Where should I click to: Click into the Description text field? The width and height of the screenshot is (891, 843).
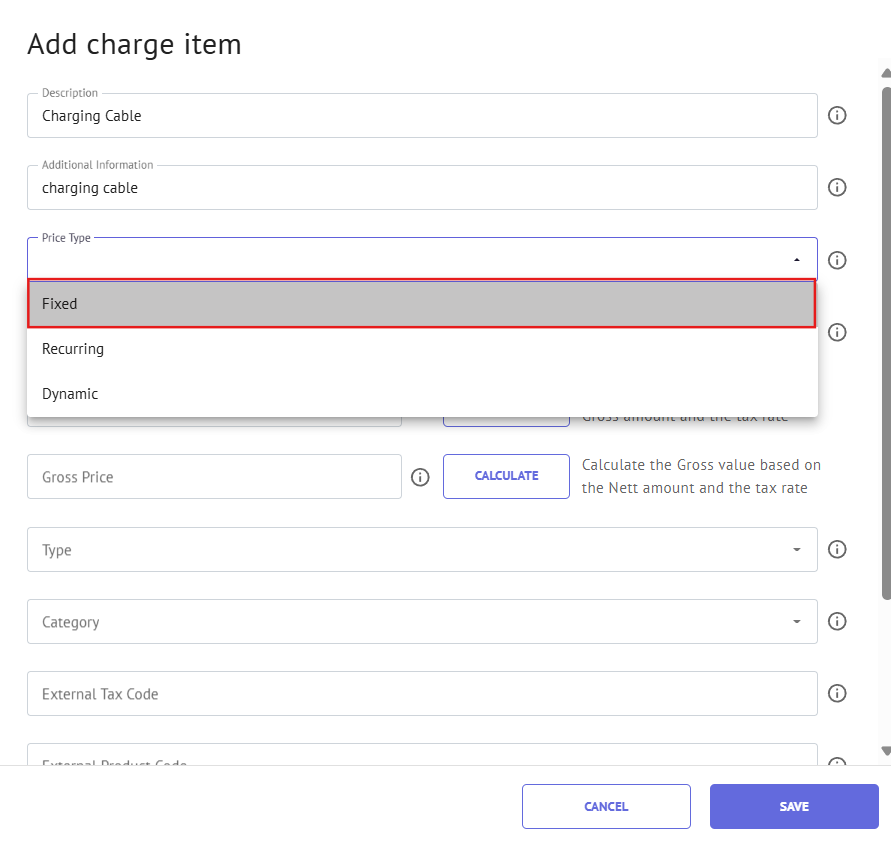(422, 116)
